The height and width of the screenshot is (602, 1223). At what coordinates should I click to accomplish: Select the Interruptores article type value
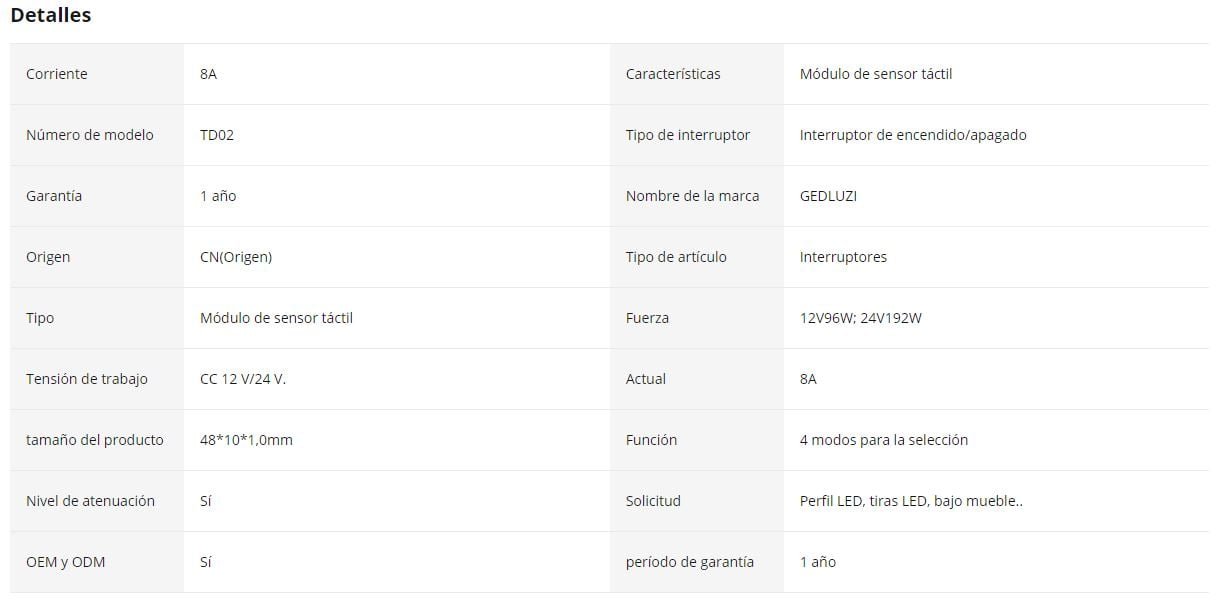point(843,257)
